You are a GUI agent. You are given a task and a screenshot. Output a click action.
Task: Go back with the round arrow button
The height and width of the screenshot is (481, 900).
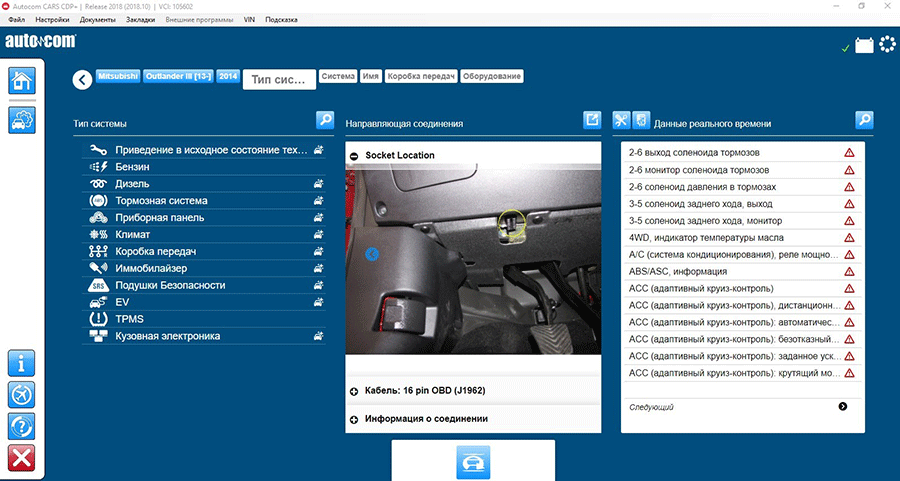[x=82, y=80]
